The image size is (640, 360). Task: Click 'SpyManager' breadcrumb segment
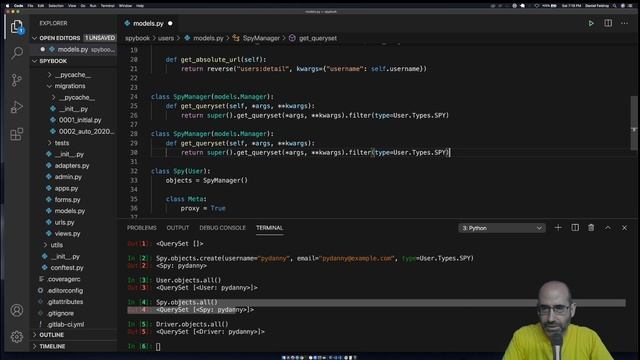click(x=261, y=38)
